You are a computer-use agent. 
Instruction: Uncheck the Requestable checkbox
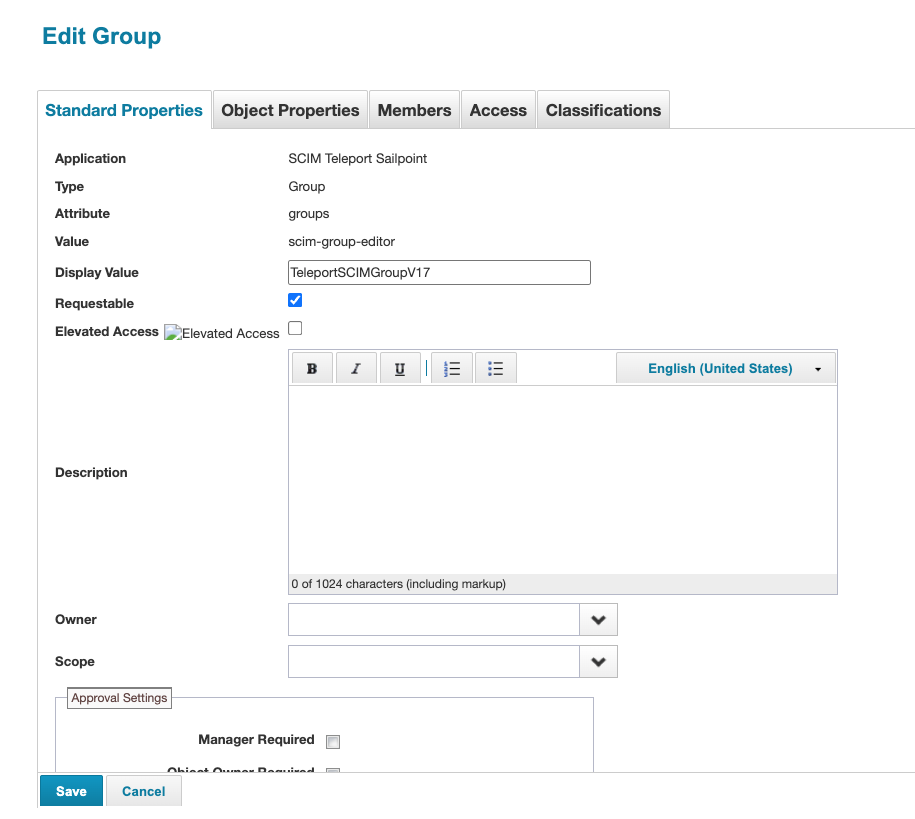click(x=295, y=300)
